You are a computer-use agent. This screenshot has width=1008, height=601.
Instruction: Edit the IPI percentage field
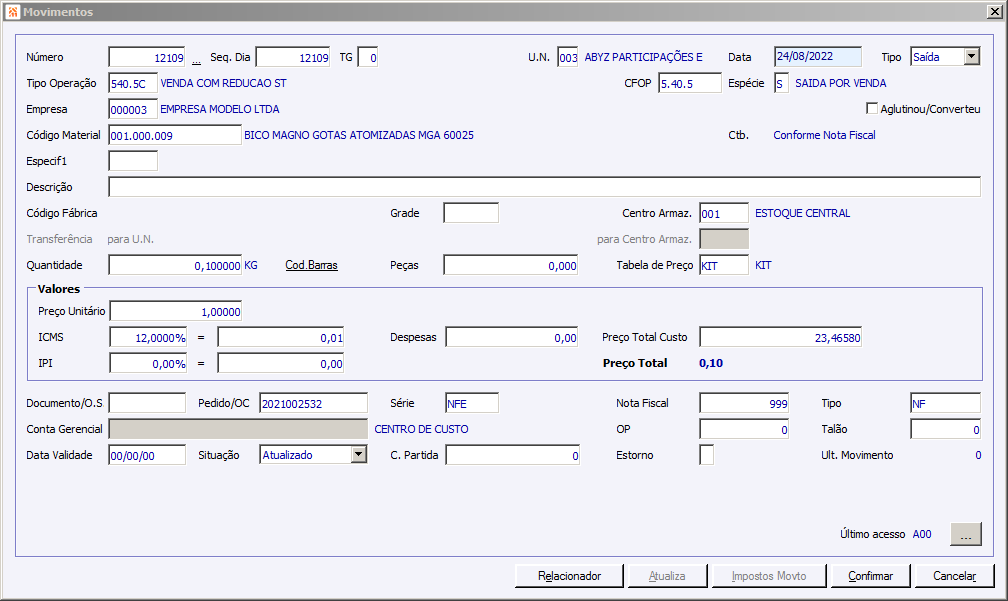pos(148,363)
